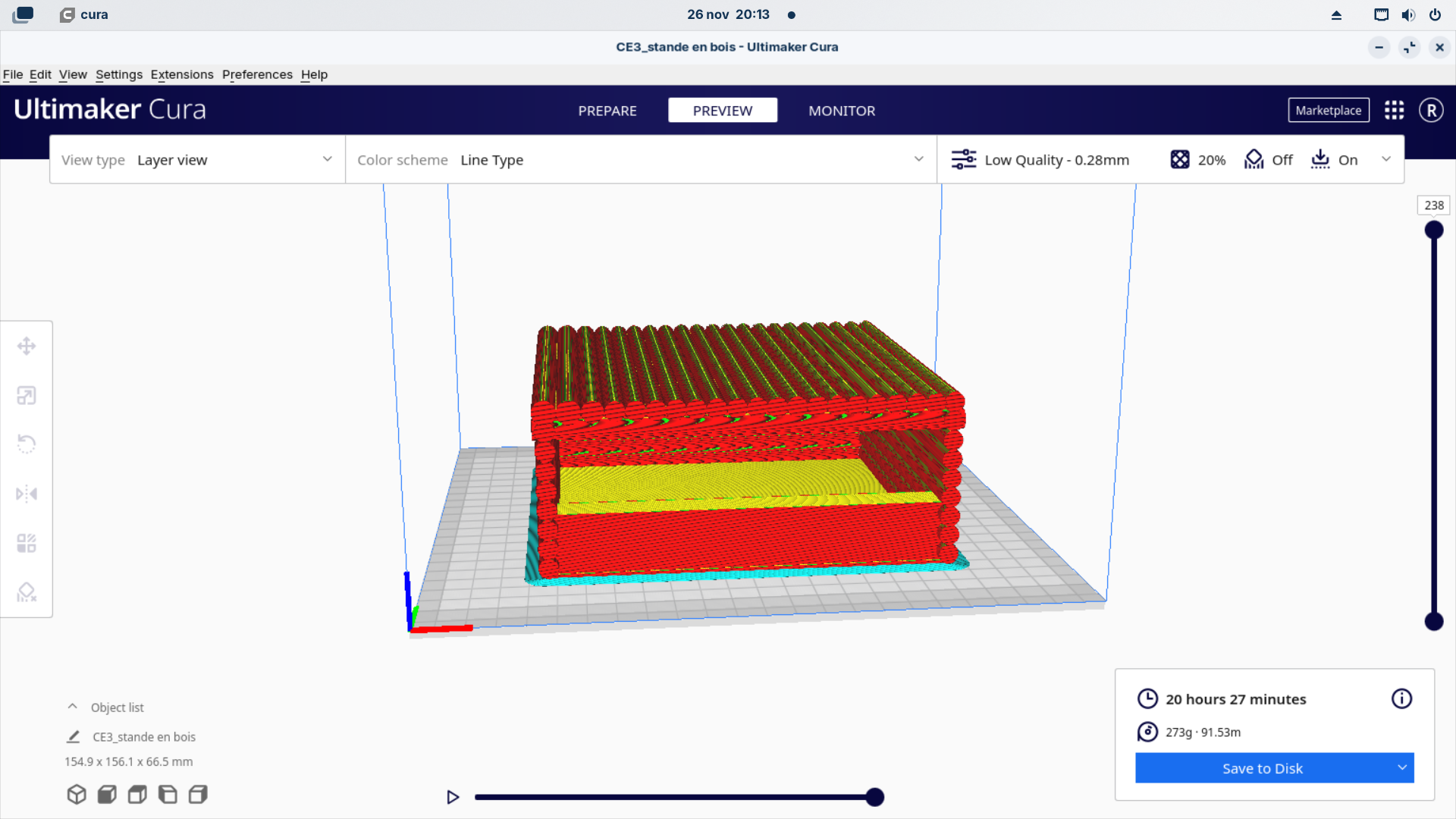
Task: Click the bottom handle of layer slider
Action: point(1434,622)
